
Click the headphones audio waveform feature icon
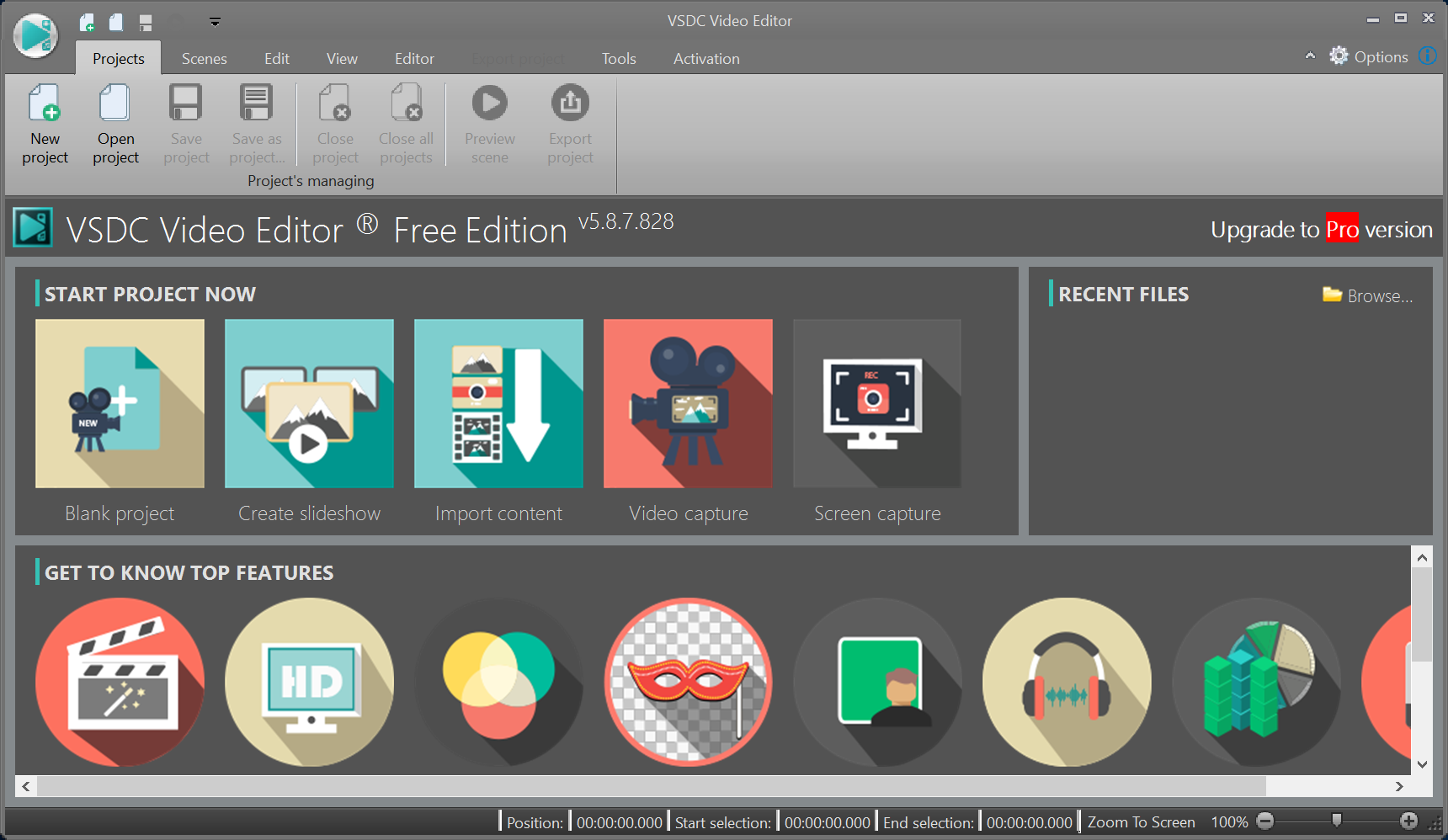pos(1067,682)
